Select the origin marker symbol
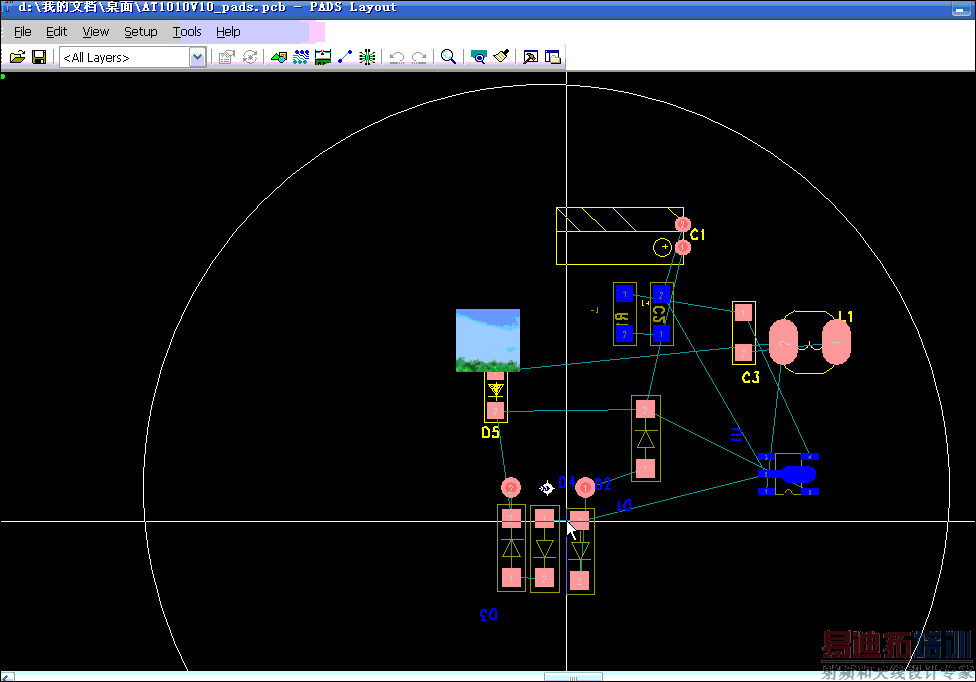Screen dimensions: 976x682 point(547,488)
